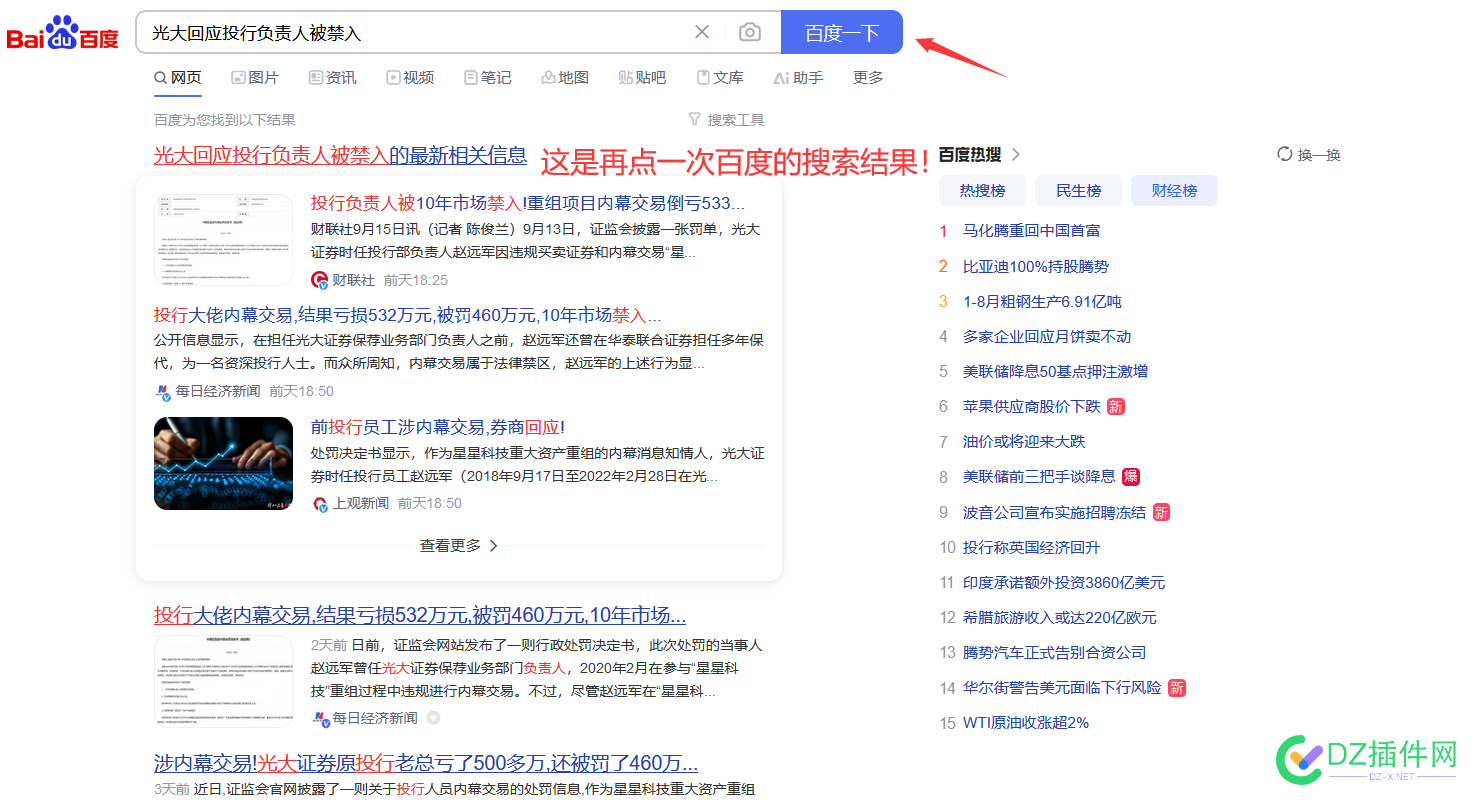Image resolution: width=1476 pixels, height=800 pixels.
Task: Open hot topic WTI原油收涨超2%
Action: pyautogui.click(x=1025, y=723)
